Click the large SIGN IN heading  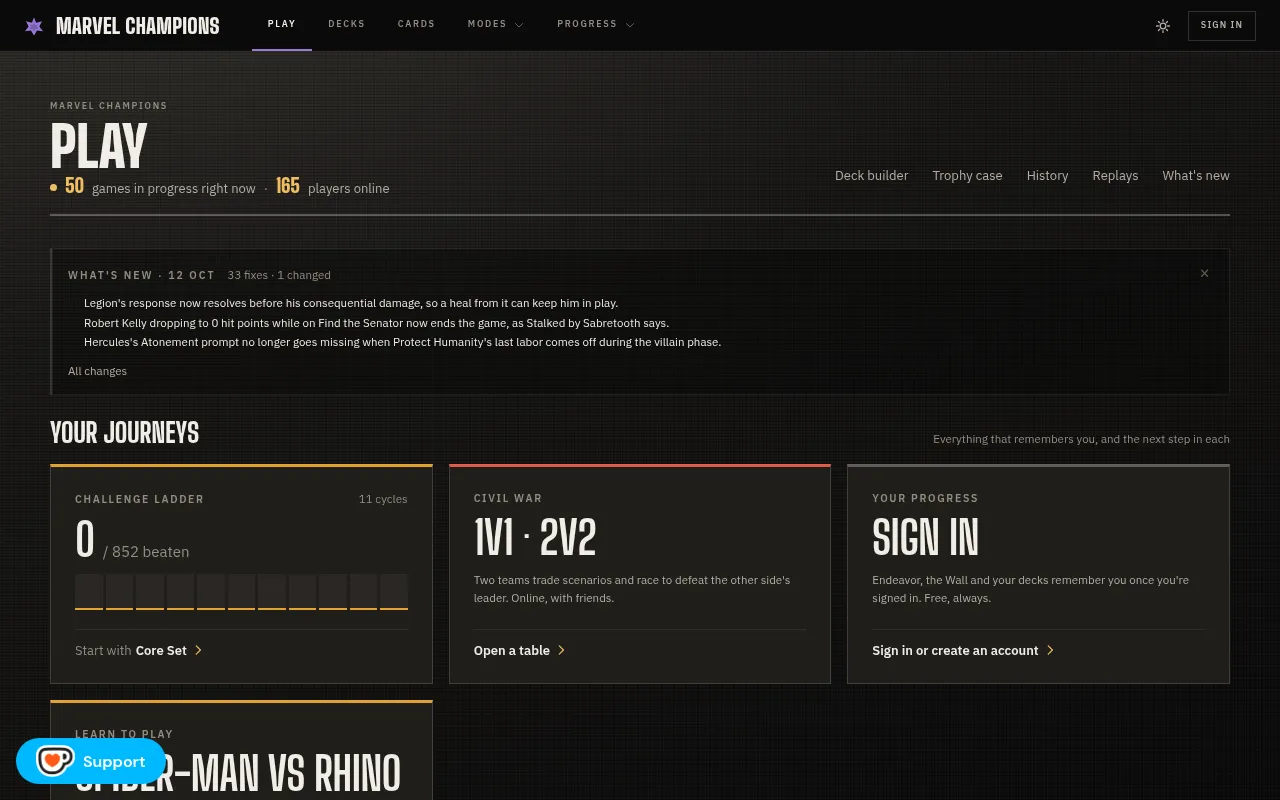[926, 538]
